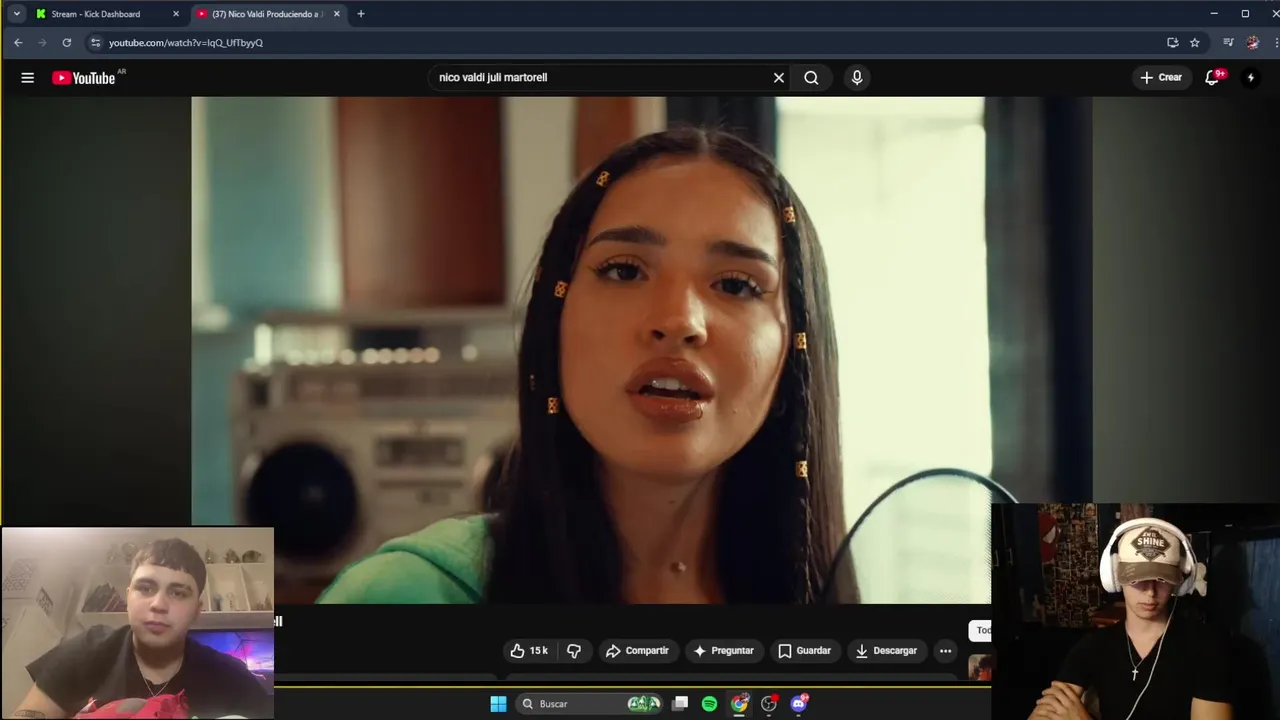Click the taskbar Buscar search box
Viewport: 1280px width, 720px height.
pos(591,704)
